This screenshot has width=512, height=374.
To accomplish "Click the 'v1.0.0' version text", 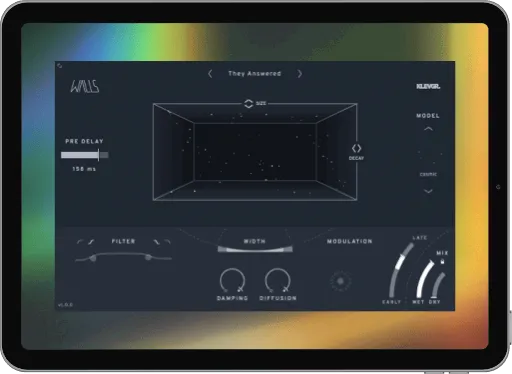I will coord(65,305).
